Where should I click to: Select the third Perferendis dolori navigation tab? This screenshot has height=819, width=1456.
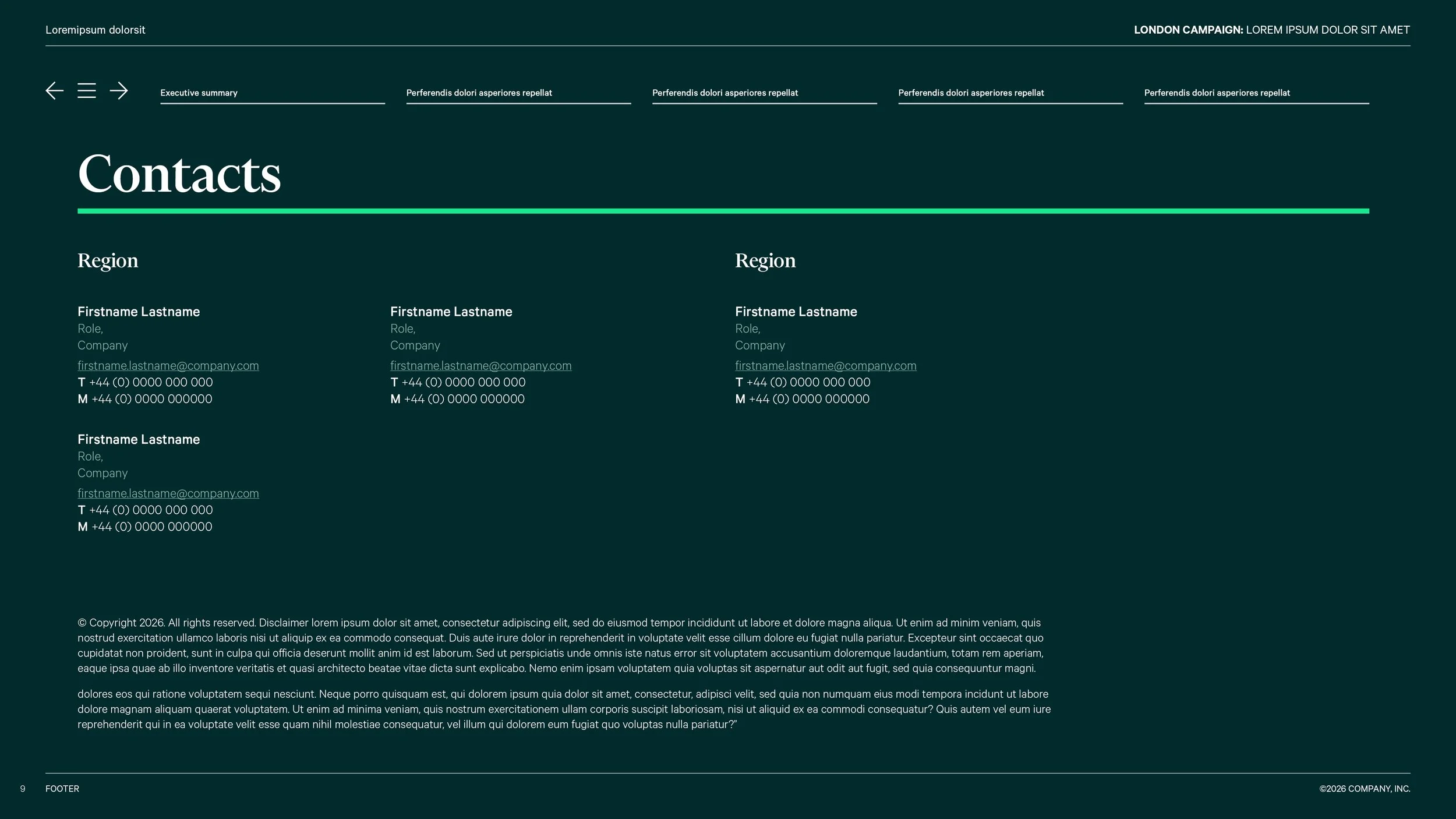pos(725,93)
